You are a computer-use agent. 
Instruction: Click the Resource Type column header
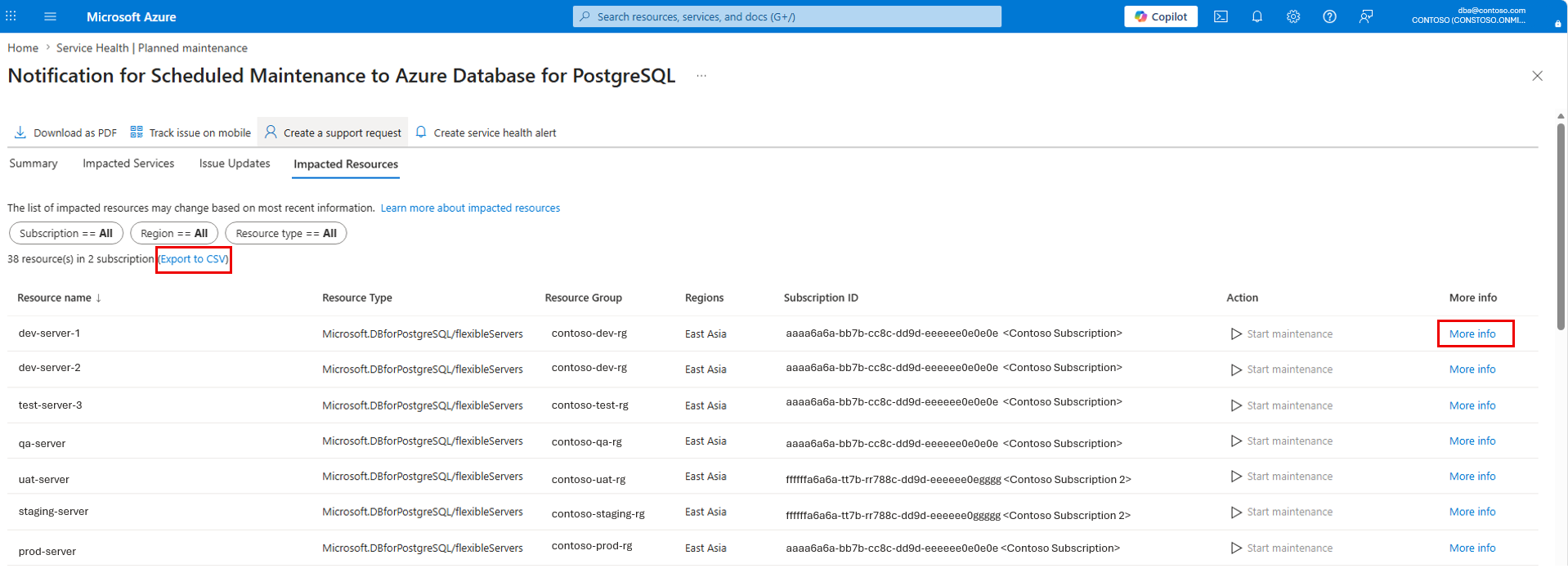click(357, 298)
